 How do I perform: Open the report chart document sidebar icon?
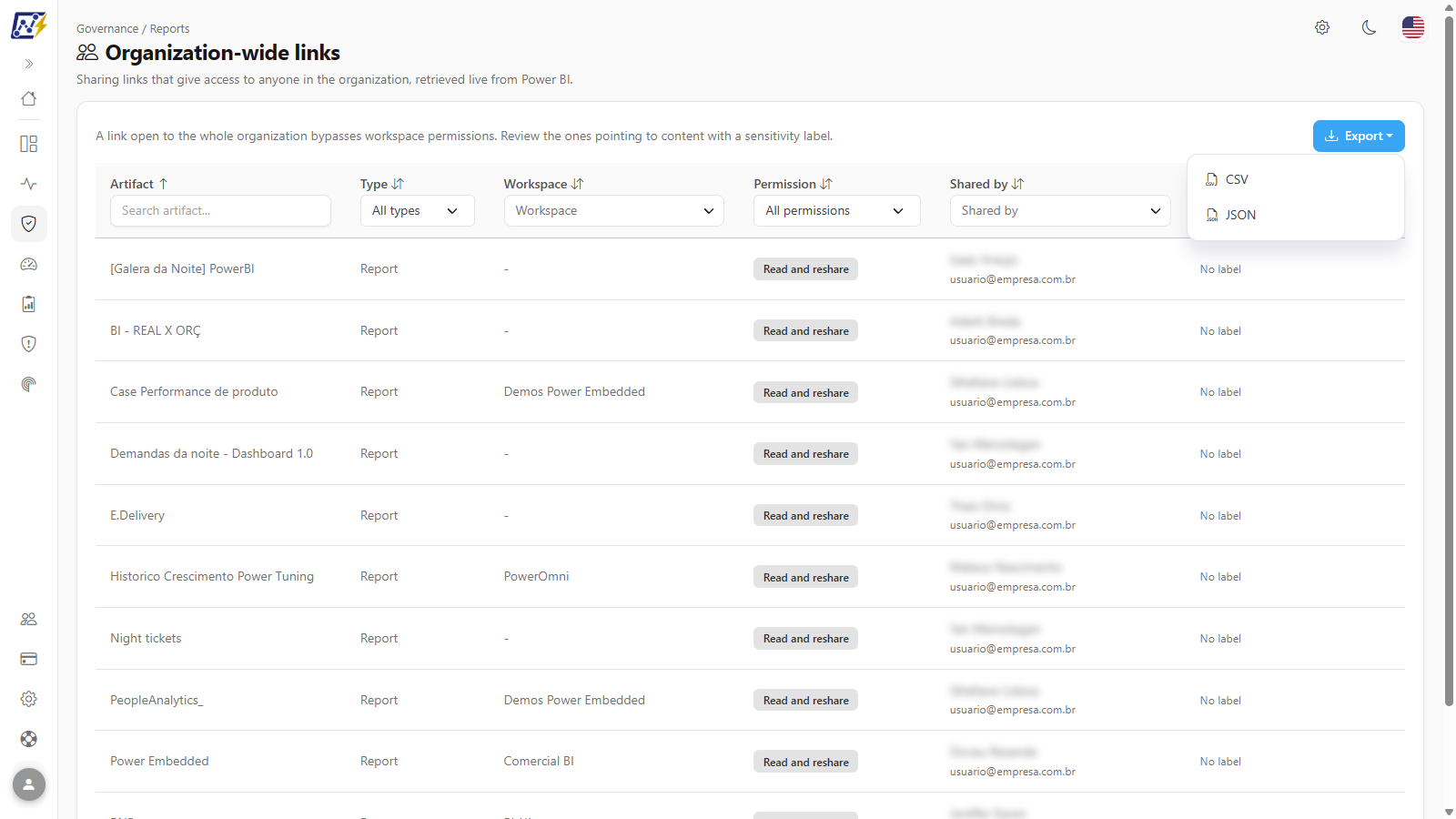point(29,304)
